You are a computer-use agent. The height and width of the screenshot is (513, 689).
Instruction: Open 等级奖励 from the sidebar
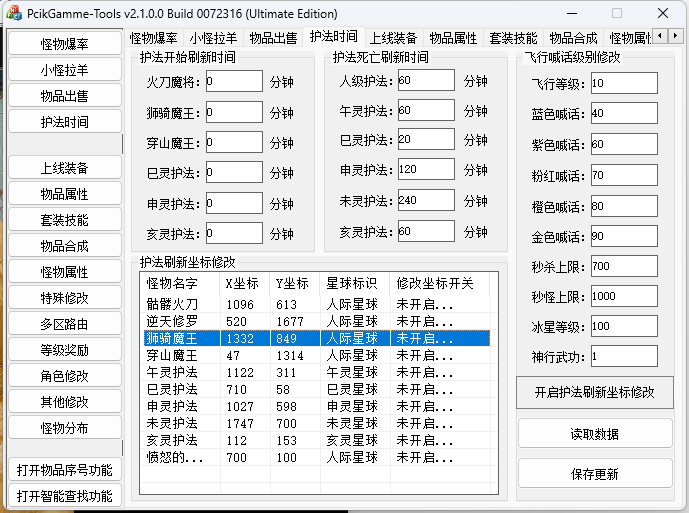(x=65, y=349)
